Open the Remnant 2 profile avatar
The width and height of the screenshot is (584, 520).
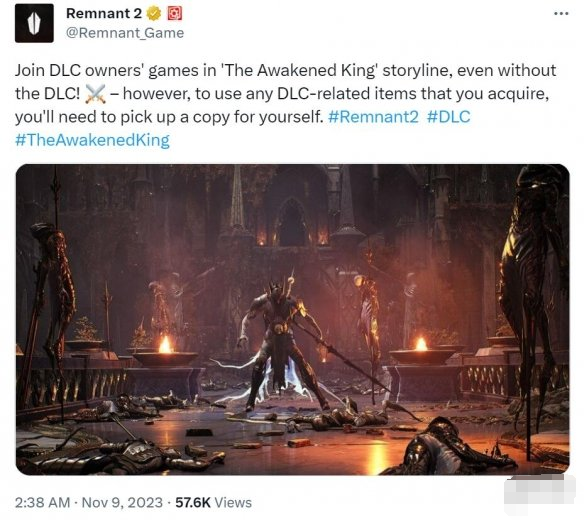tap(34, 23)
